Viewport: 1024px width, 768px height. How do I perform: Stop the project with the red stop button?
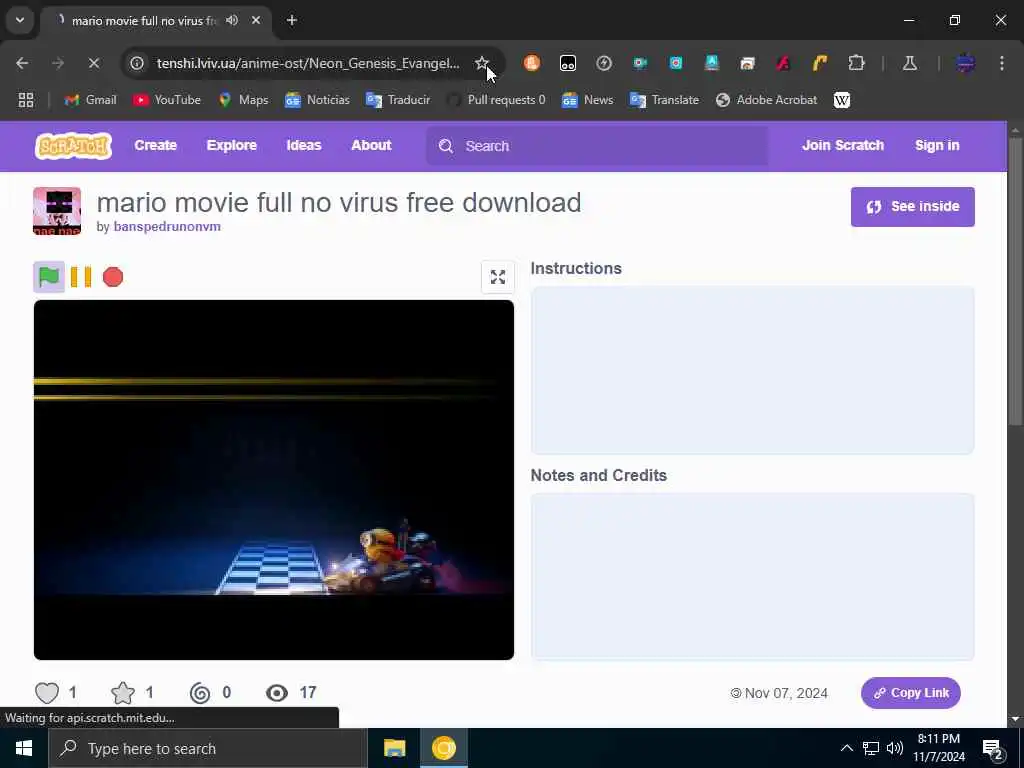[x=113, y=277]
